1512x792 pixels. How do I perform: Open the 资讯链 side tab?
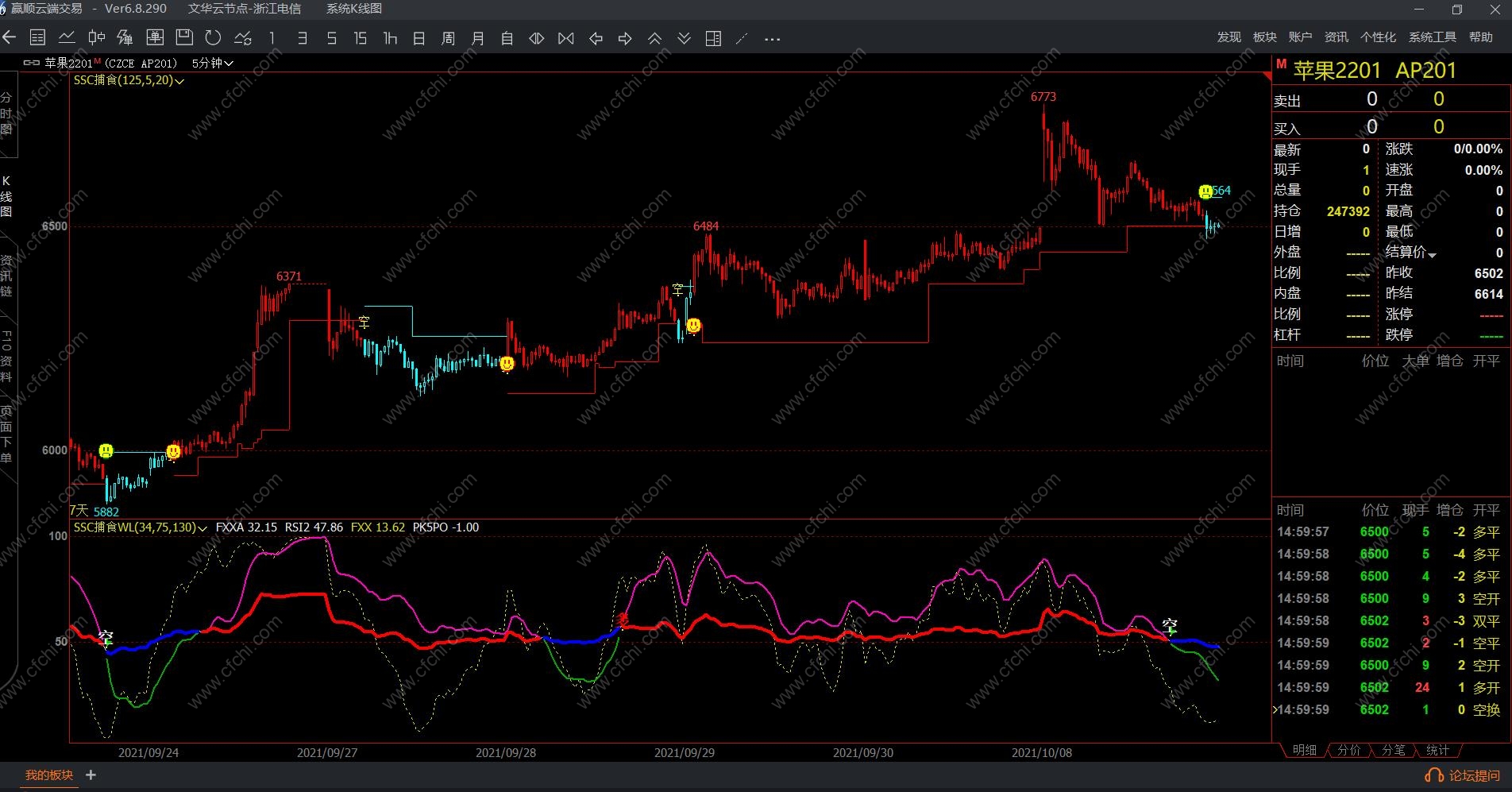coord(6,276)
